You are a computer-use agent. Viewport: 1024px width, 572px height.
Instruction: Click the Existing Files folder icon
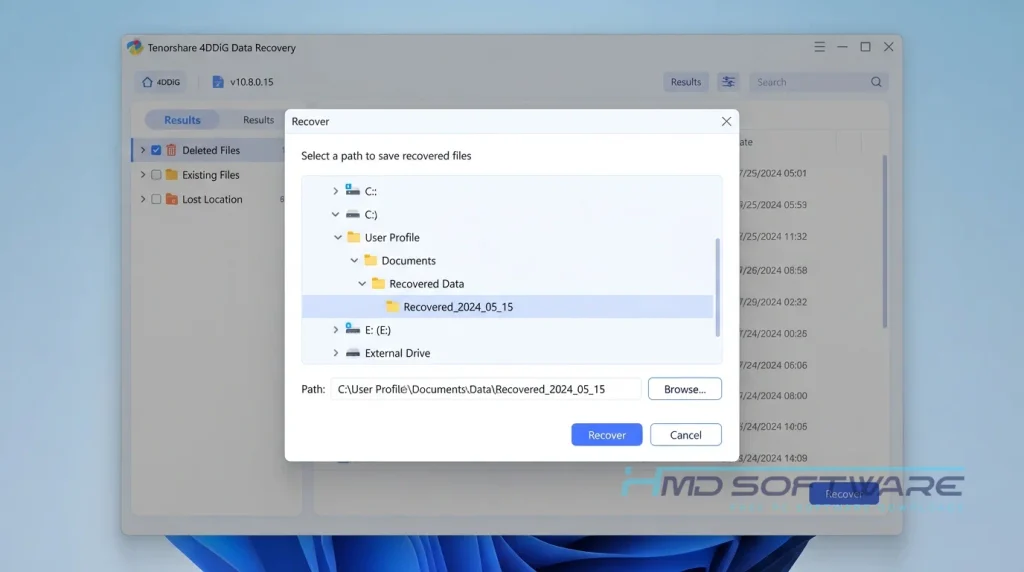pyautogui.click(x=172, y=174)
